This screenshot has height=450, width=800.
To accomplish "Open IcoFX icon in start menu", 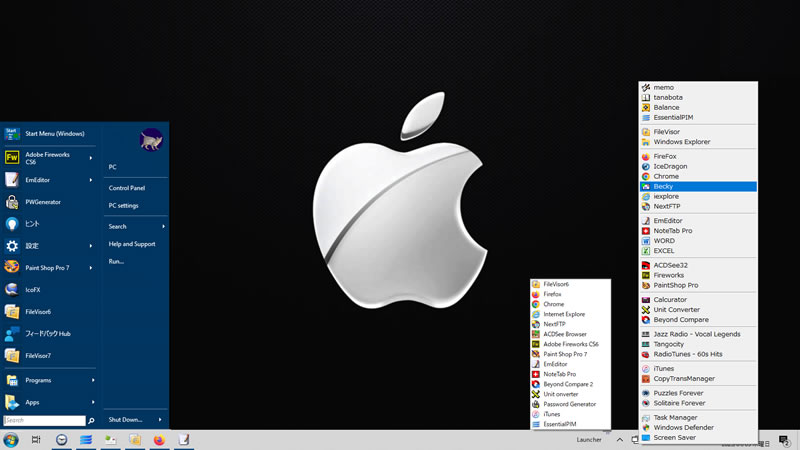I will 12,289.
